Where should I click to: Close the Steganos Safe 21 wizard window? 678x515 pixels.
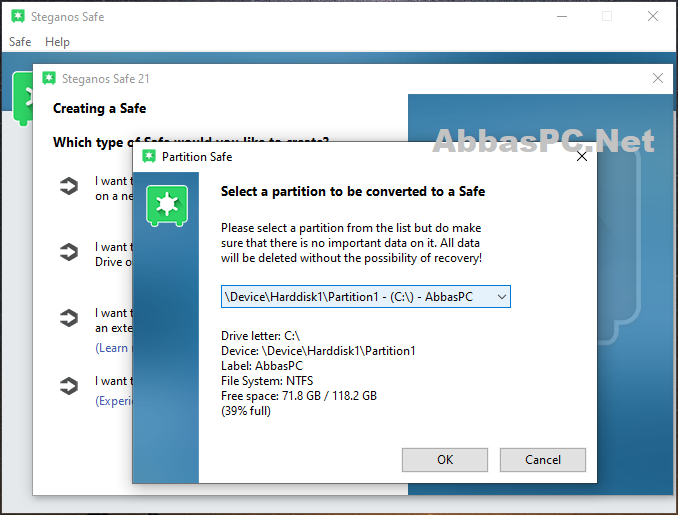click(x=658, y=78)
